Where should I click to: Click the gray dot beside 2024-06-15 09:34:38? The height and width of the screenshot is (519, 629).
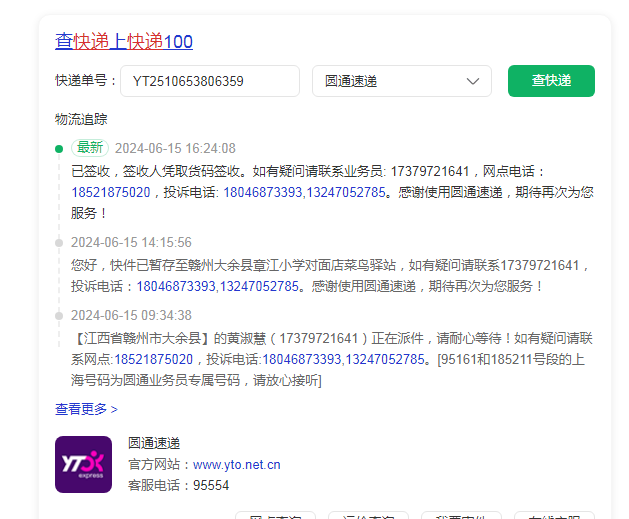coord(59,316)
